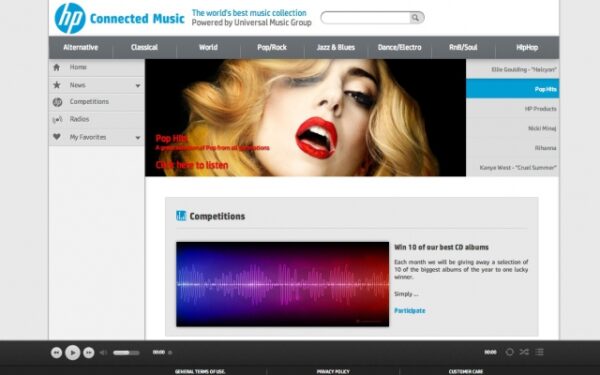Click the Participate link

pos(410,310)
